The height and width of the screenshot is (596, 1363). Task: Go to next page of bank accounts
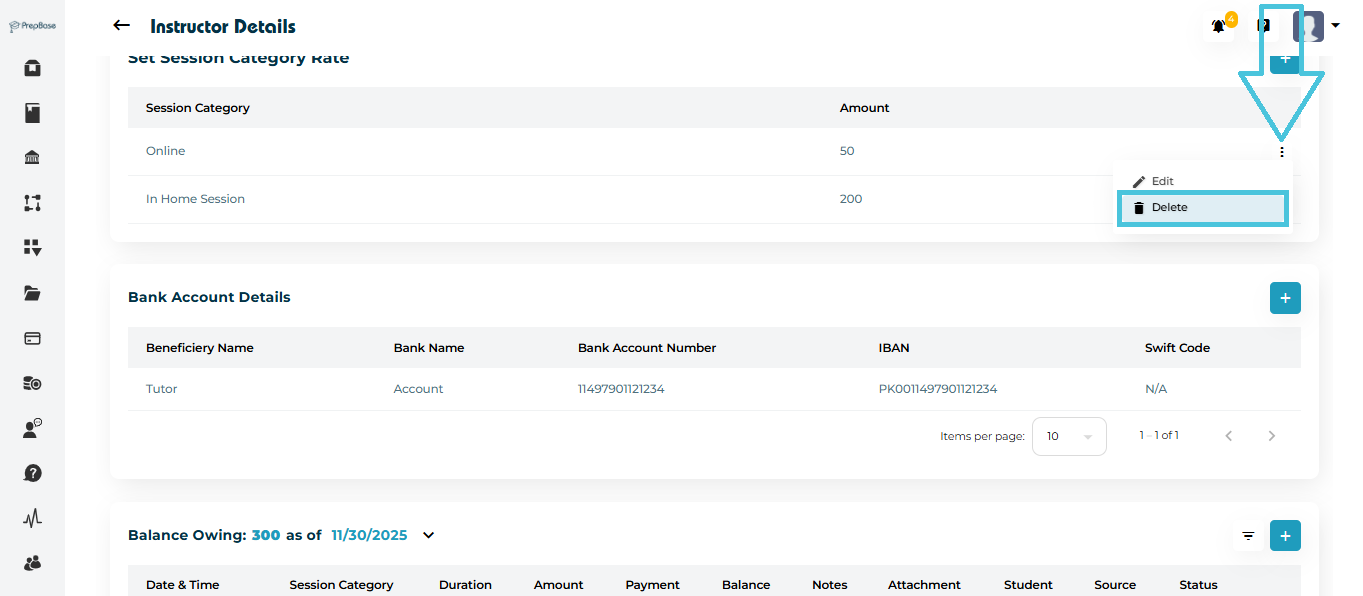tap(1272, 436)
